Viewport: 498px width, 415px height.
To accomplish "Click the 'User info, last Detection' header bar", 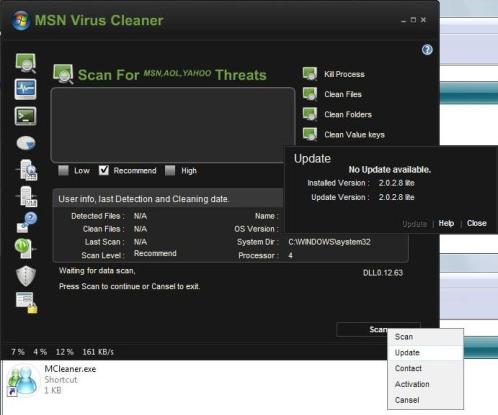I will [x=168, y=199].
